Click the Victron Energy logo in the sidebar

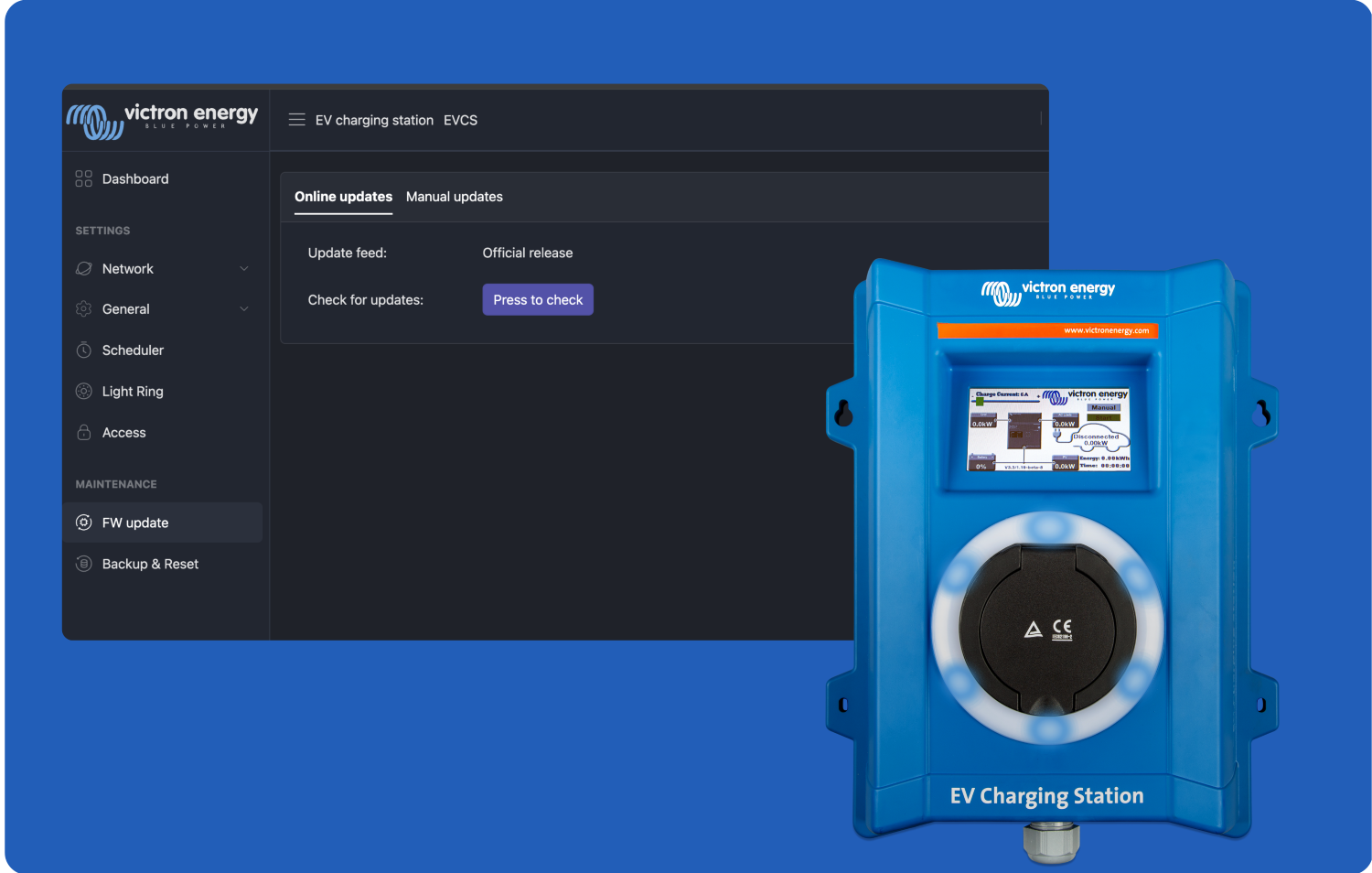click(x=163, y=120)
